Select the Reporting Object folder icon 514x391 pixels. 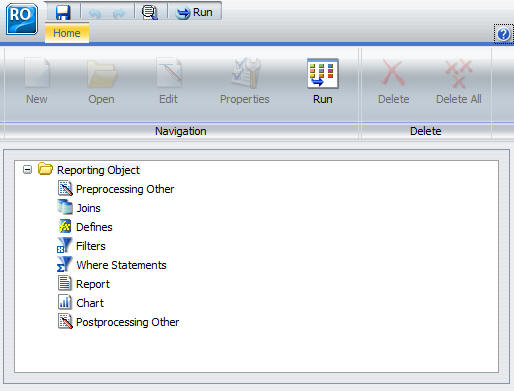45,169
